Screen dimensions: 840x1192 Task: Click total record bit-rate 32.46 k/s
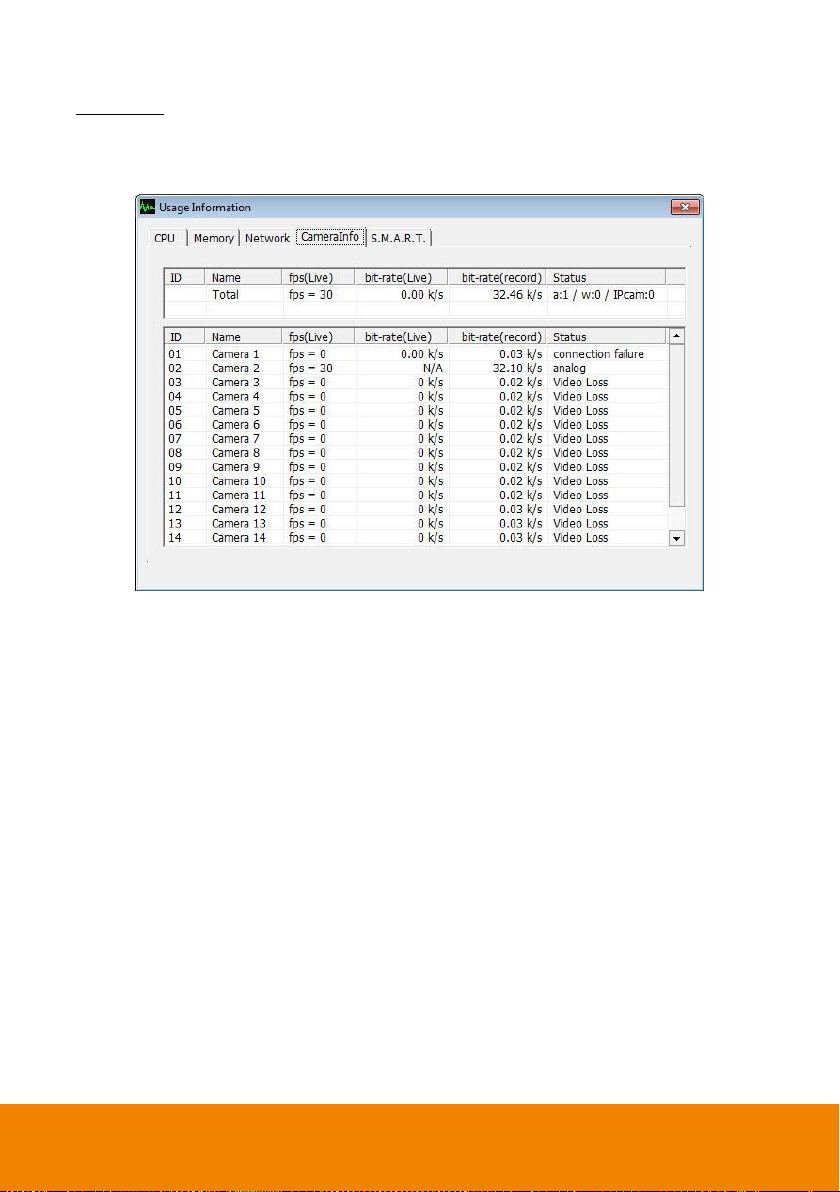[518, 295]
